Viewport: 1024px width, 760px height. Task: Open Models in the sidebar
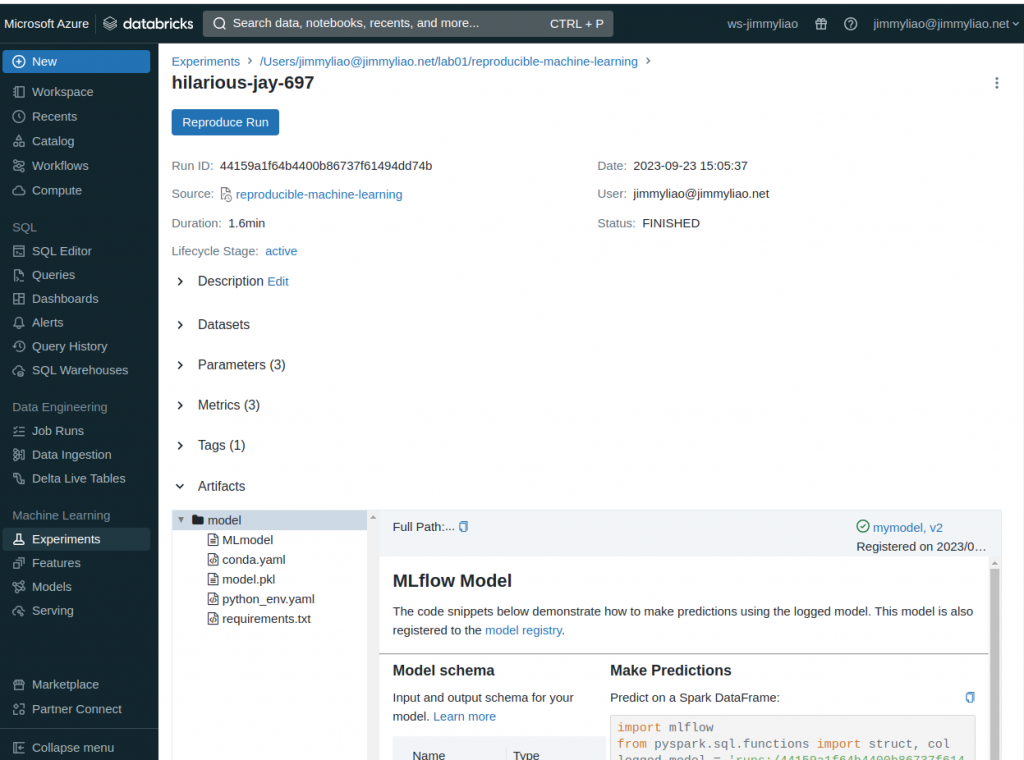click(x=52, y=587)
